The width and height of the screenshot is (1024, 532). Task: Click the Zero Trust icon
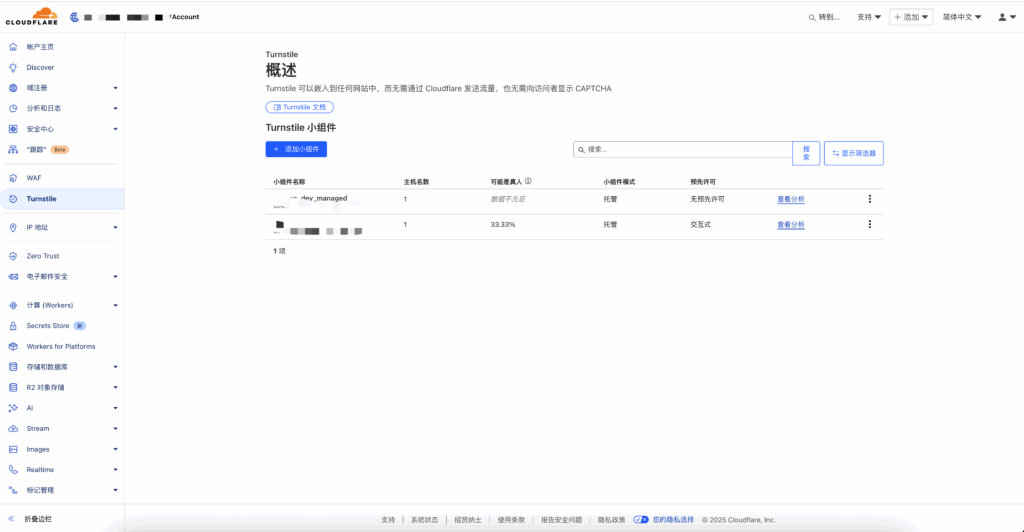click(13, 256)
